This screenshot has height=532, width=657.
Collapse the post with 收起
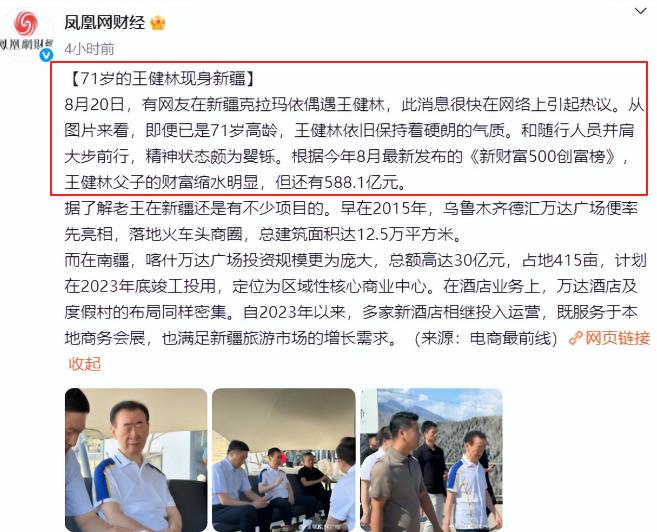pos(85,364)
